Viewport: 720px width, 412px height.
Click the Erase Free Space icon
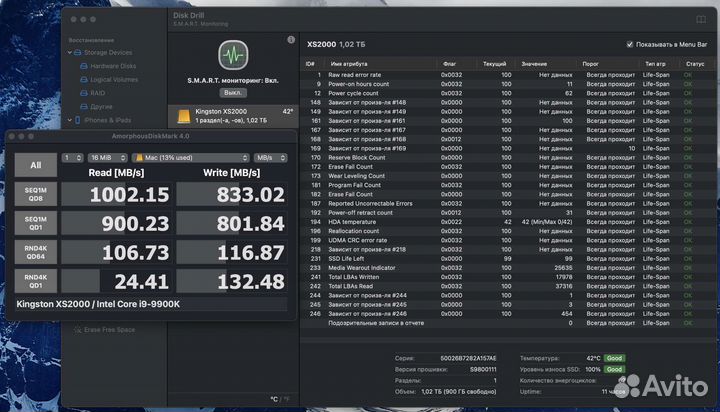[x=78, y=330]
